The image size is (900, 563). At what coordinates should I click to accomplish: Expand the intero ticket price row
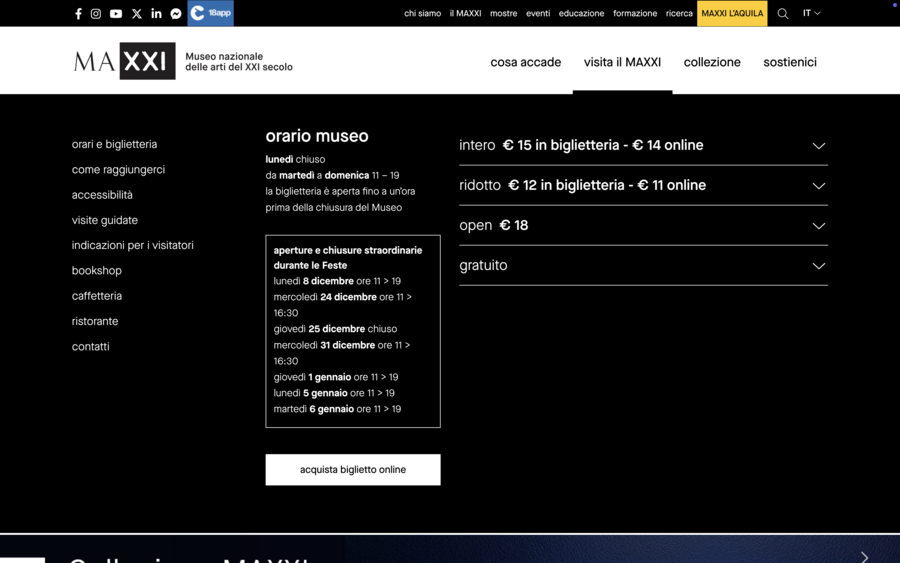click(643, 145)
